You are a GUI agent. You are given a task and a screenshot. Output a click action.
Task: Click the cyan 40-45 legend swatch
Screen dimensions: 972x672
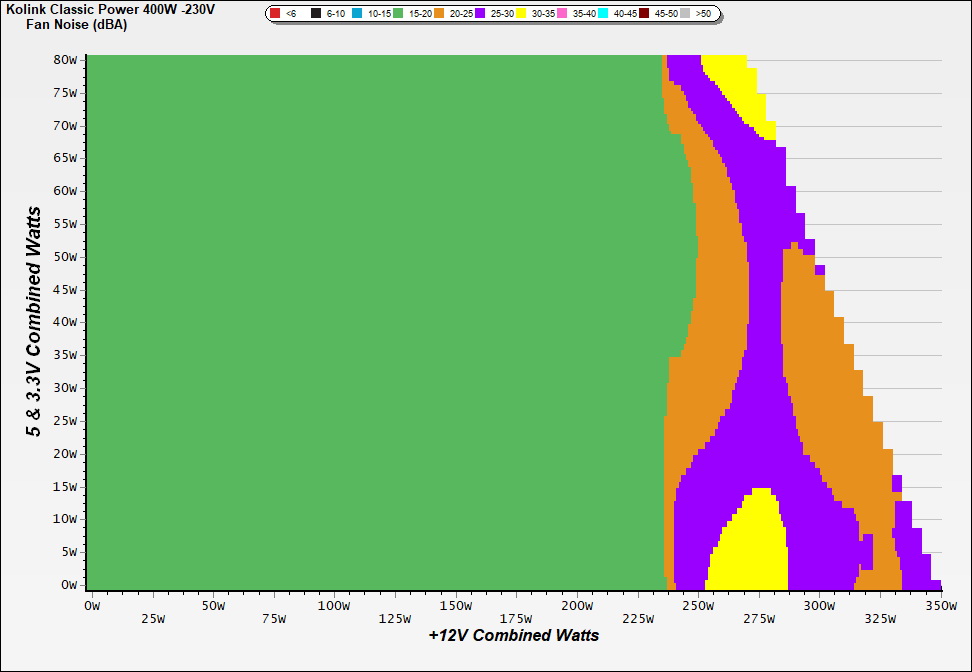coord(603,14)
